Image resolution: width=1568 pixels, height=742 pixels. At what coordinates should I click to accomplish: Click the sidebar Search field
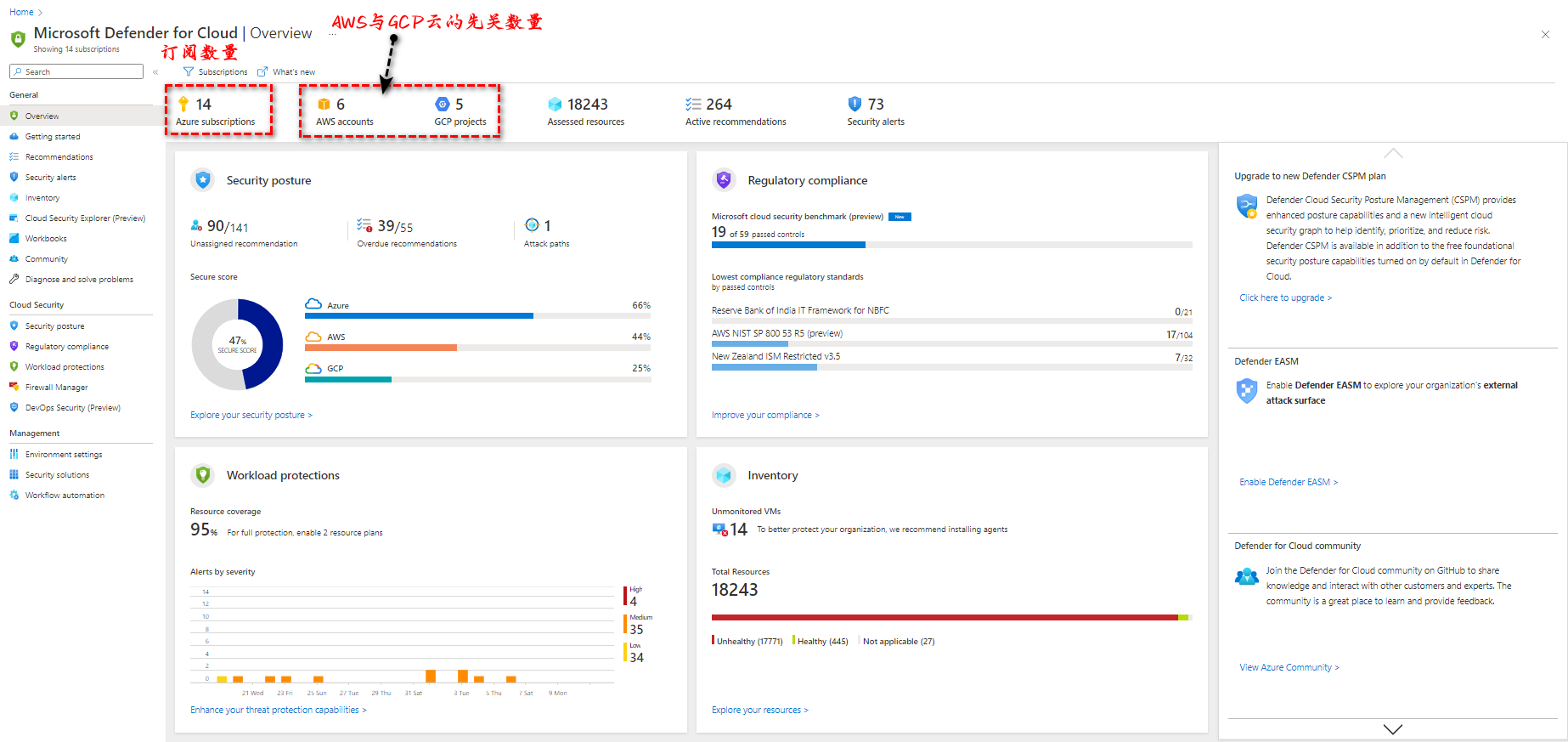(76, 72)
